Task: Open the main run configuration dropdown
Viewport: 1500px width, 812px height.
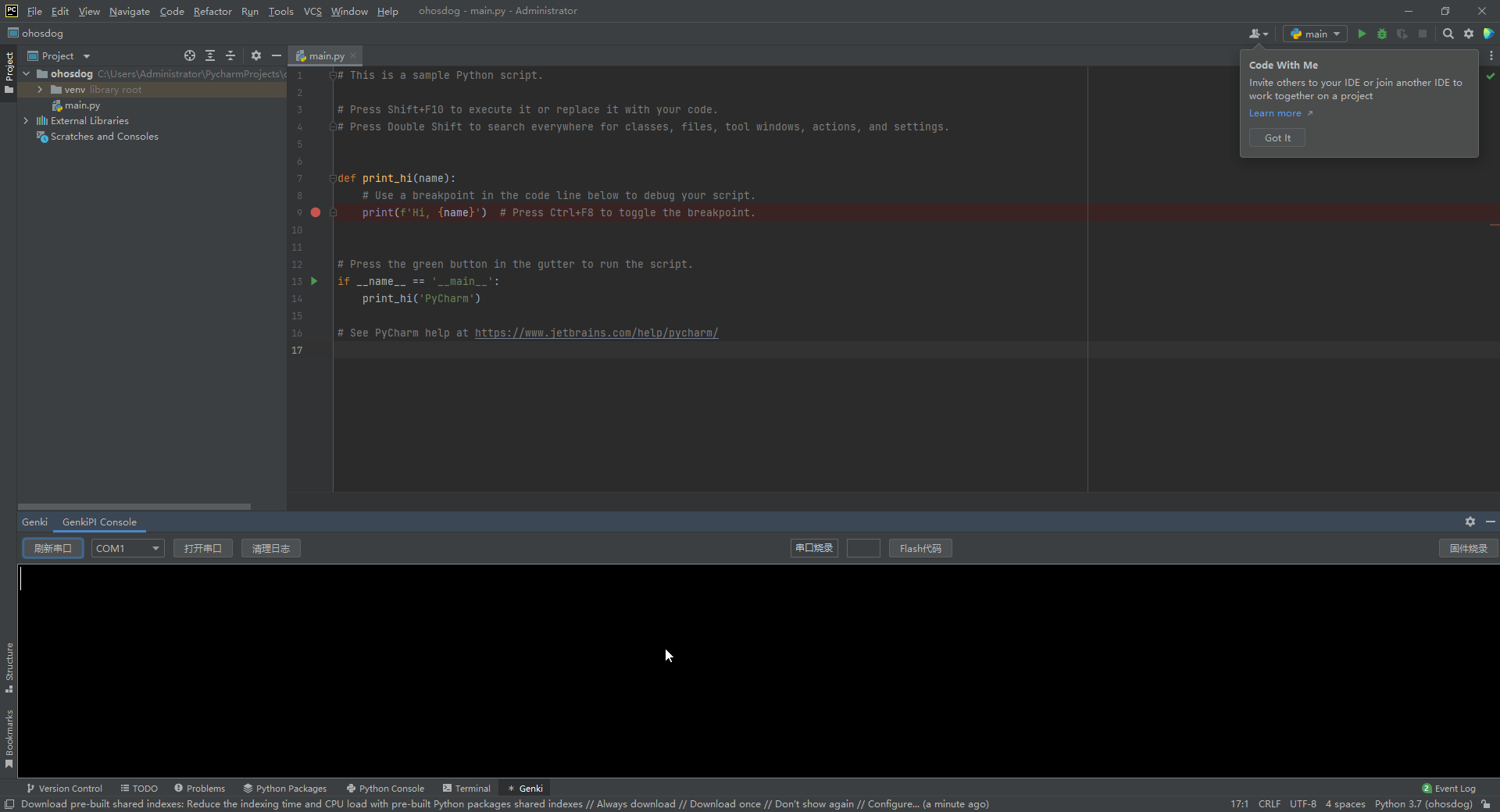Action: pyautogui.click(x=1316, y=34)
